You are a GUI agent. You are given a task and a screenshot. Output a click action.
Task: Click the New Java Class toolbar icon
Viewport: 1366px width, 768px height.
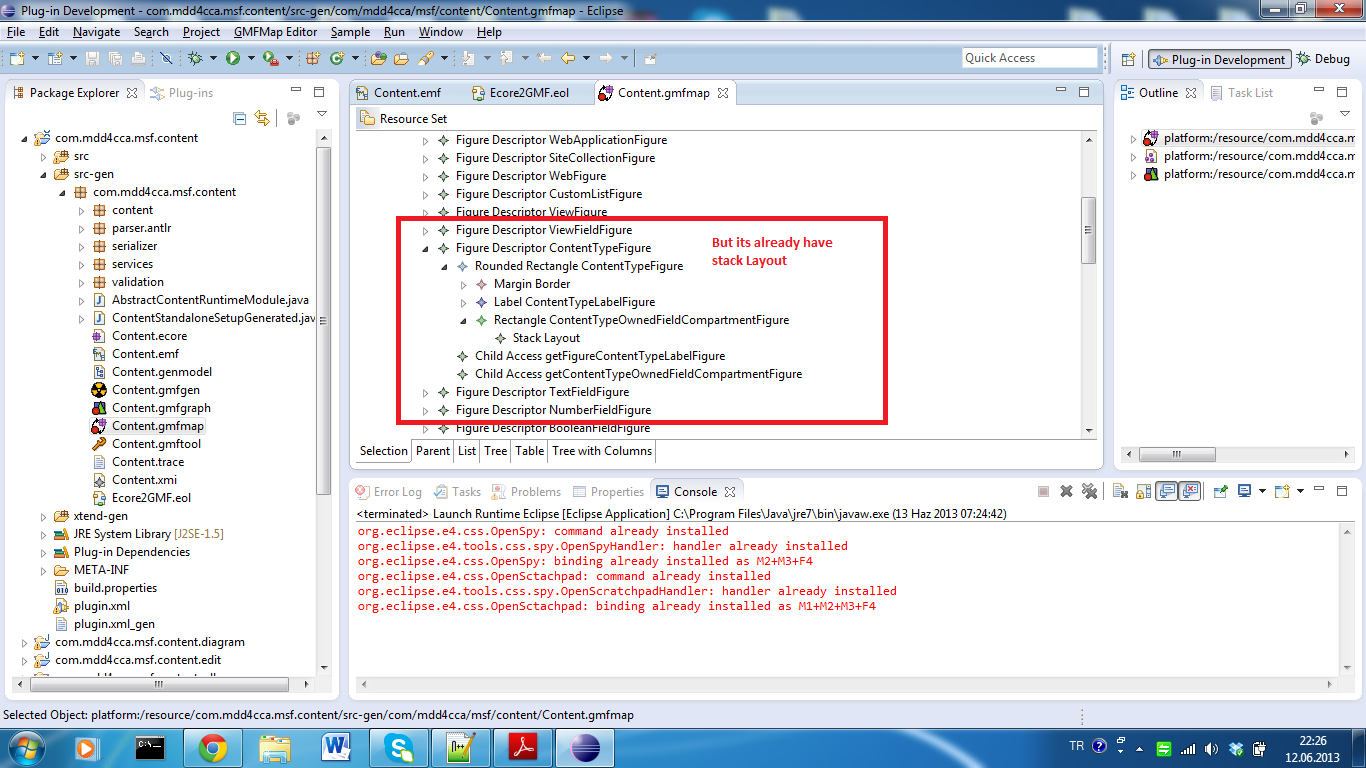(x=337, y=59)
